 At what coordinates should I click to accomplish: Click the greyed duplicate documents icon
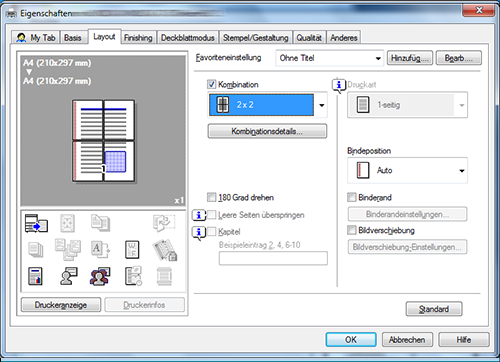point(100,223)
